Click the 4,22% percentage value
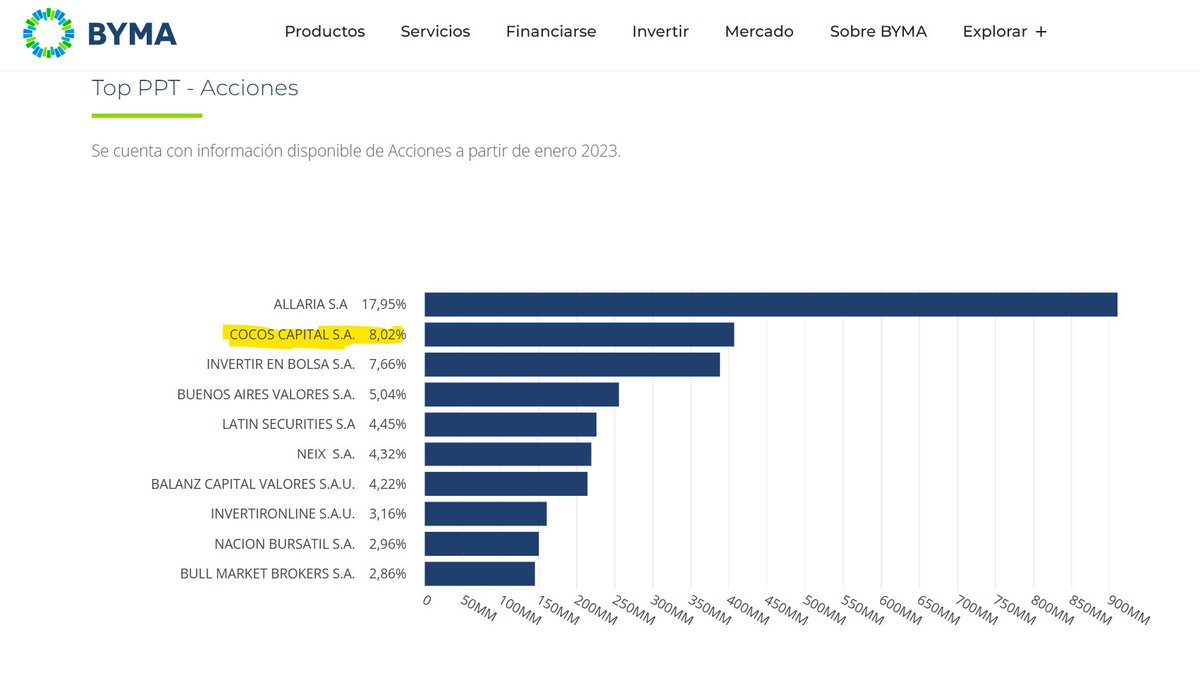Viewport: 1200px width, 680px height. click(x=388, y=484)
